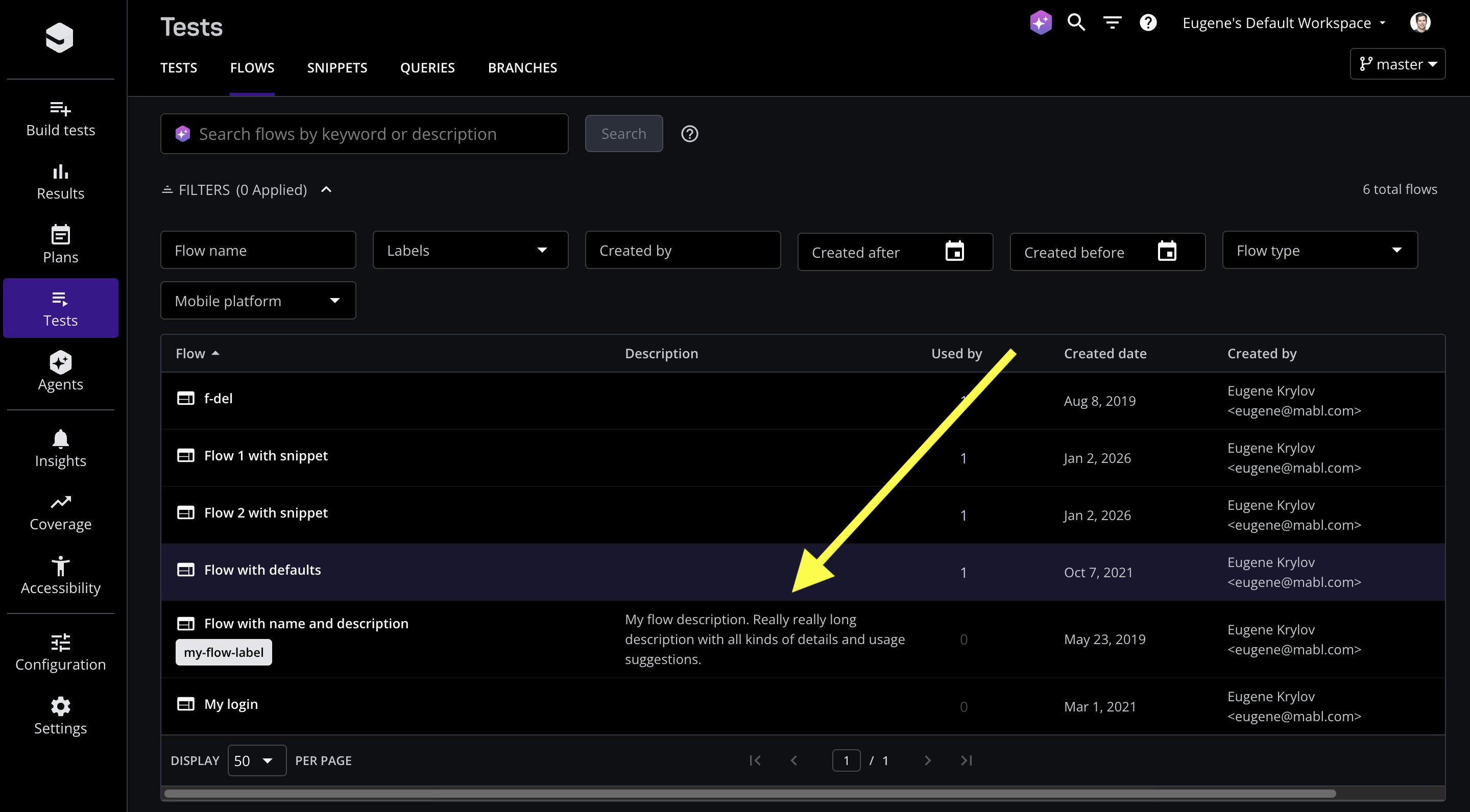1470x812 pixels.
Task: Switch to the FLOWS tab
Action: click(252, 68)
